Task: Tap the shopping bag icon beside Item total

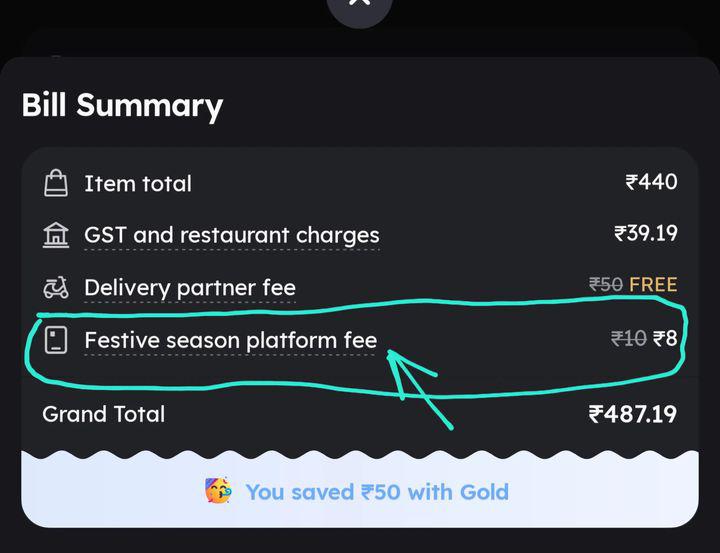Action: pyautogui.click(x=56, y=183)
